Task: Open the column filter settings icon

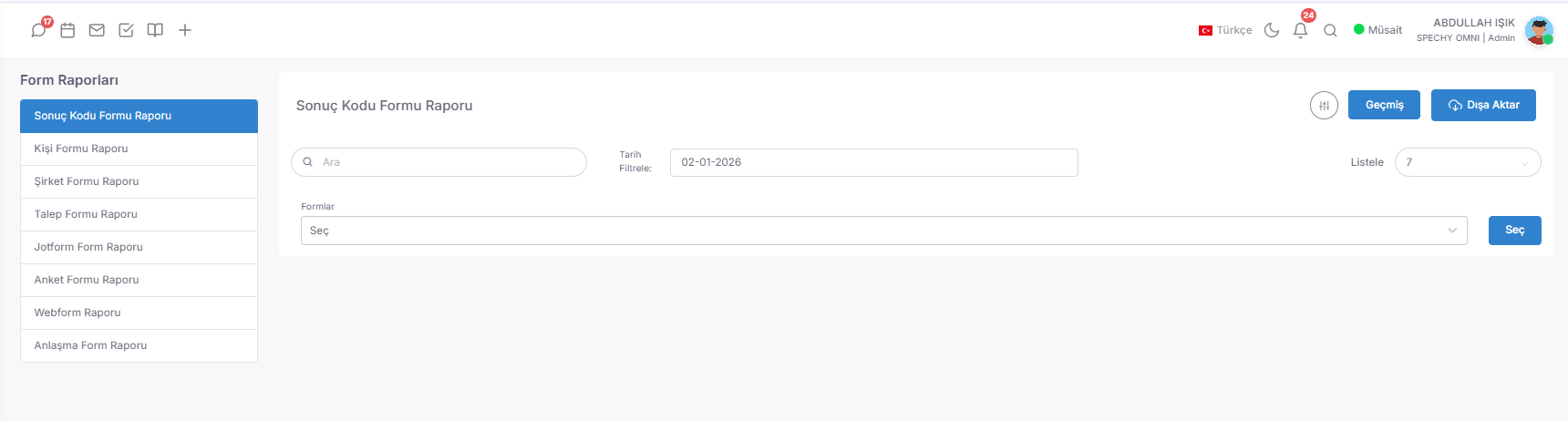Action: pos(1324,106)
